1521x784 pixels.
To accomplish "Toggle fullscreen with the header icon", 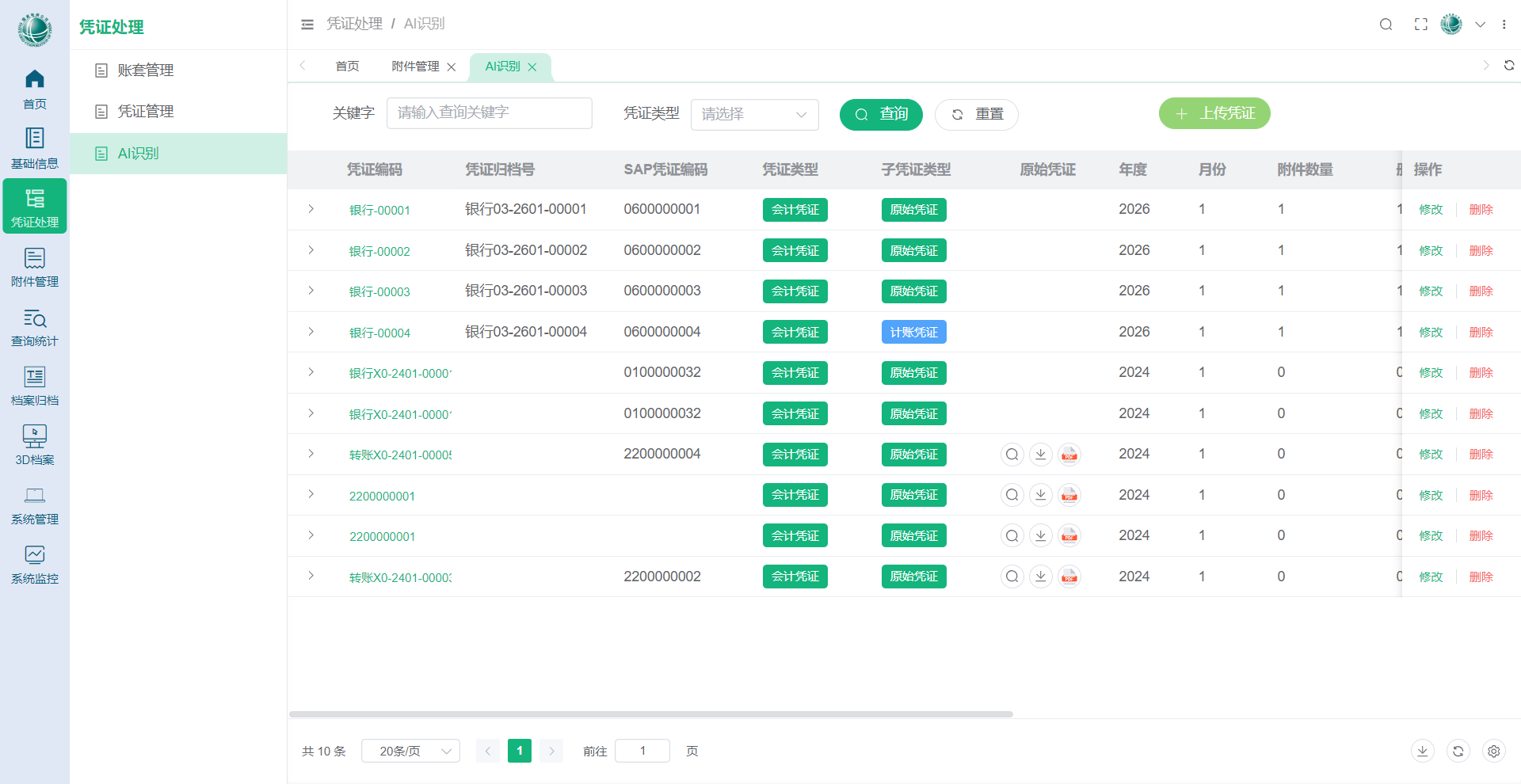I will [1421, 25].
